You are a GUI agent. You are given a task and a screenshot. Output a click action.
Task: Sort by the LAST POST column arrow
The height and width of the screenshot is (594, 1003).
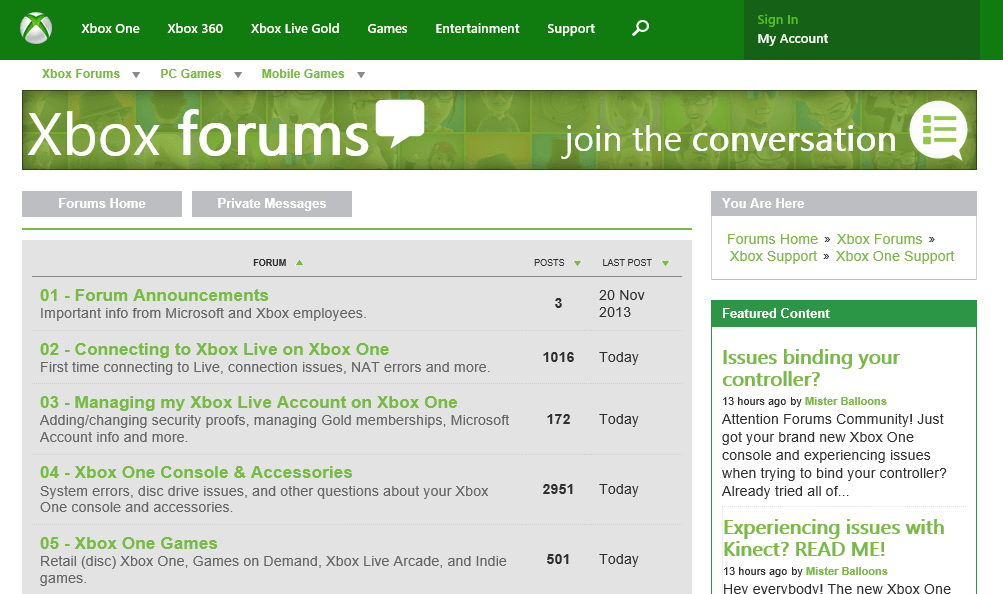(x=665, y=263)
